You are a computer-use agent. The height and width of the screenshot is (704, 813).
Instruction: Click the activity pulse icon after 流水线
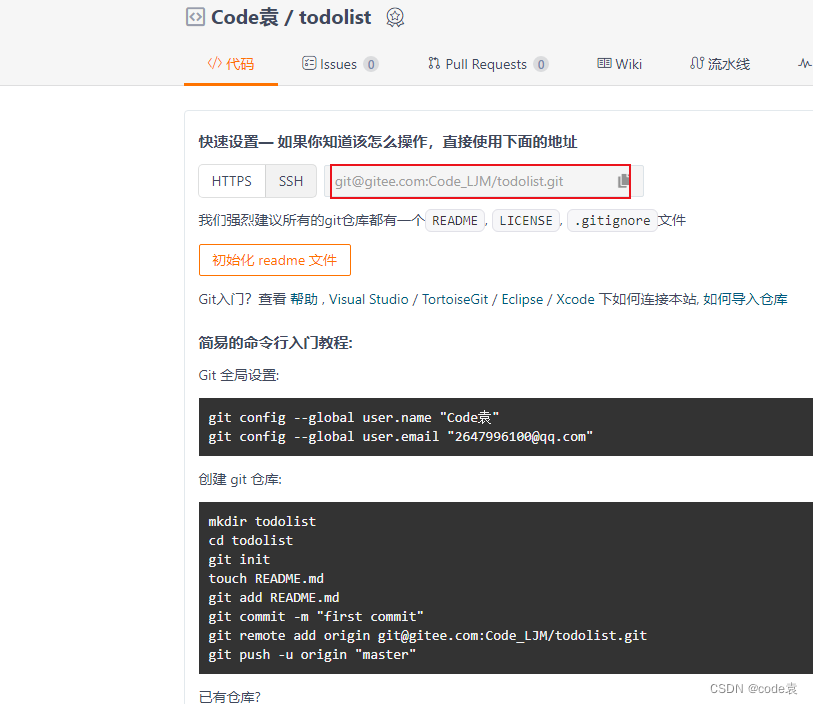click(x=805, y=63)
